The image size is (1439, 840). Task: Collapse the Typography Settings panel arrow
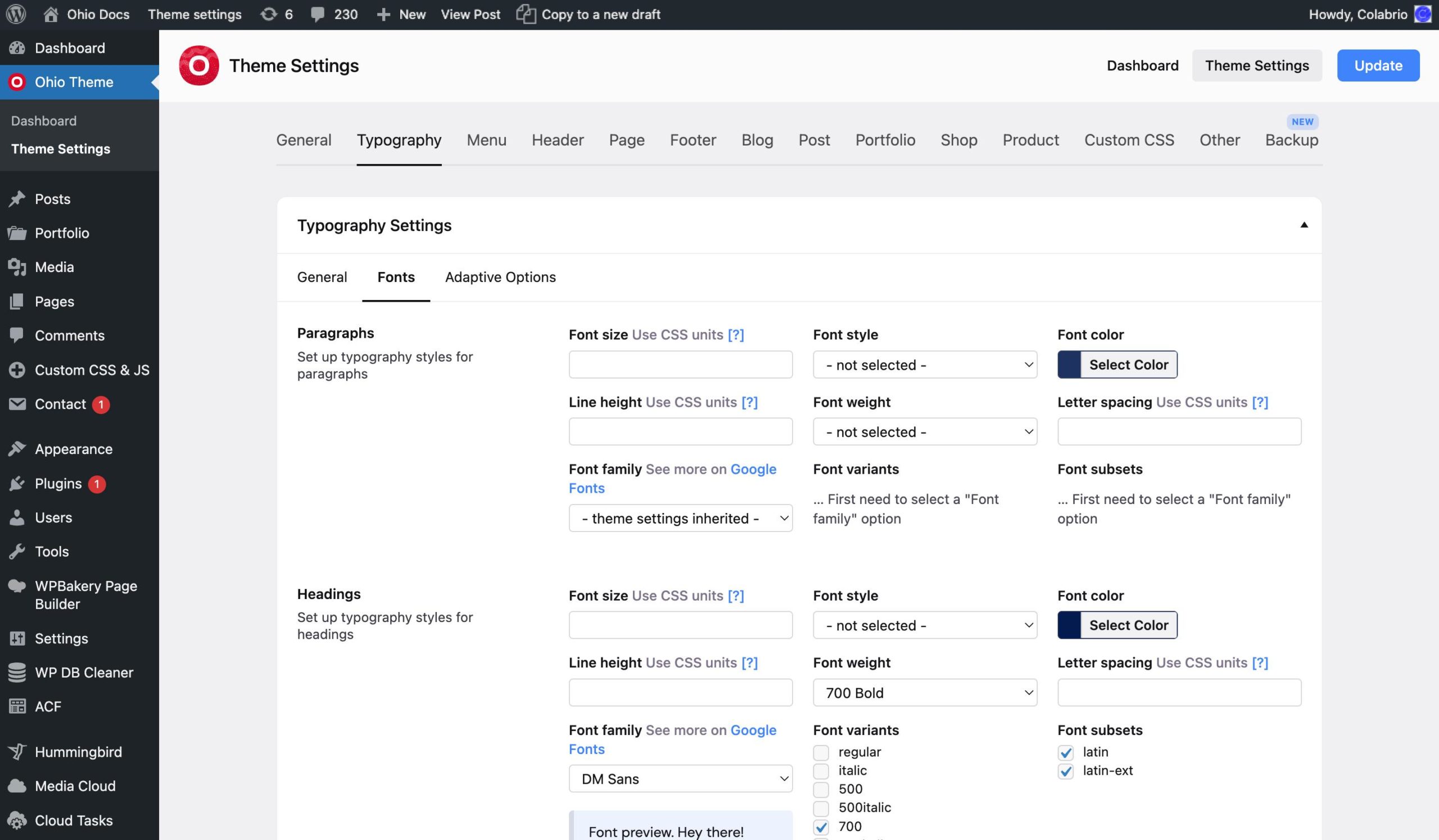click(x=1304, y=225)
